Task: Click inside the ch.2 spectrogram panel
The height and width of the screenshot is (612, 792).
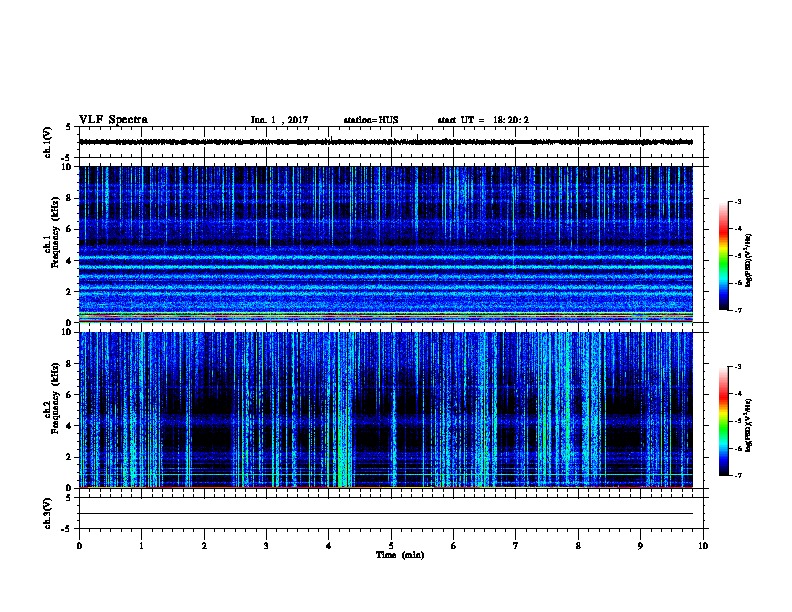Action: point(386,410)
